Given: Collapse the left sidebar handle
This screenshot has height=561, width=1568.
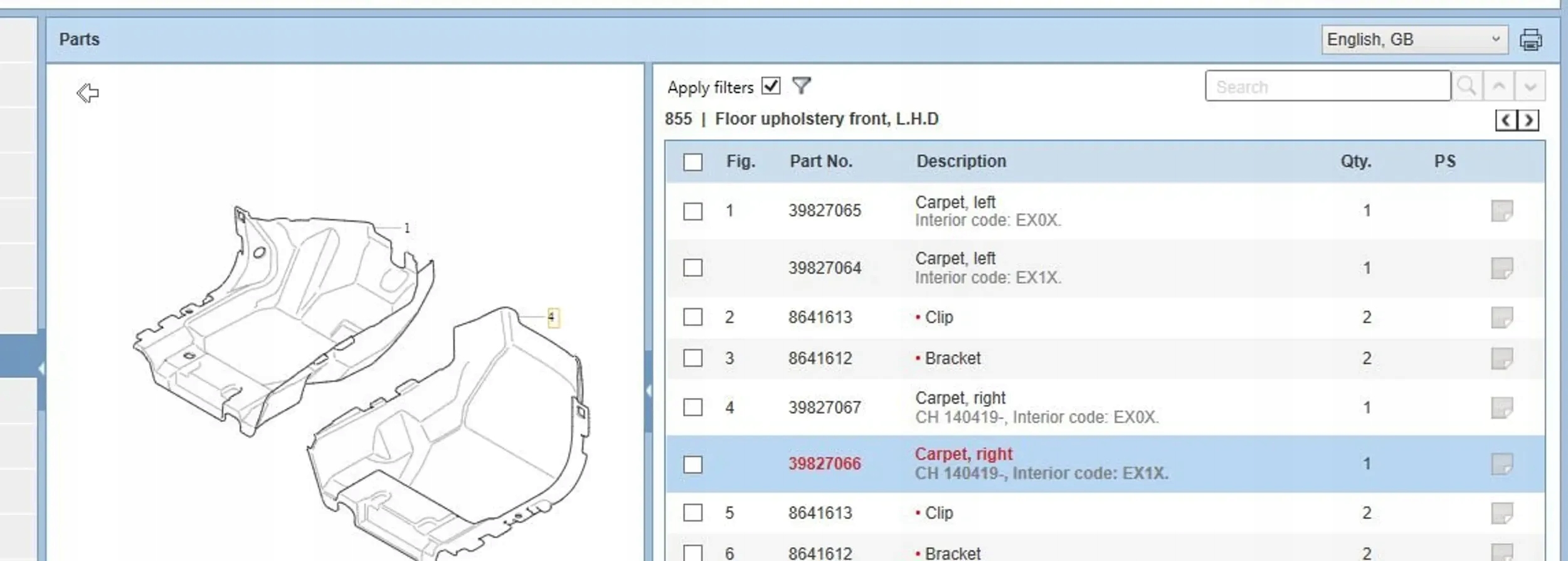Looking at the screenshot, I should 41,369.
